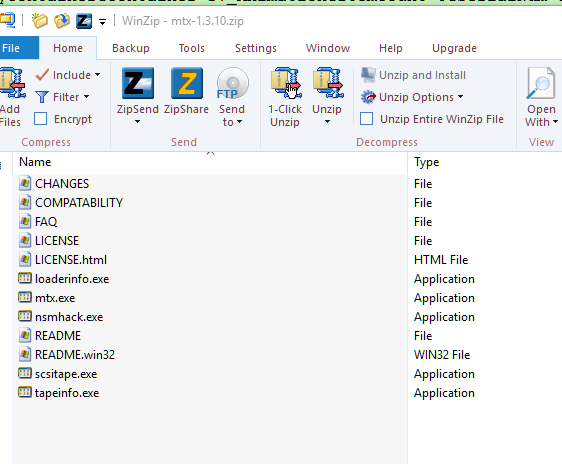Tick the Unzip Entire WinZip File checkbox
Screen dimensions: 562x464
(366, 119)
